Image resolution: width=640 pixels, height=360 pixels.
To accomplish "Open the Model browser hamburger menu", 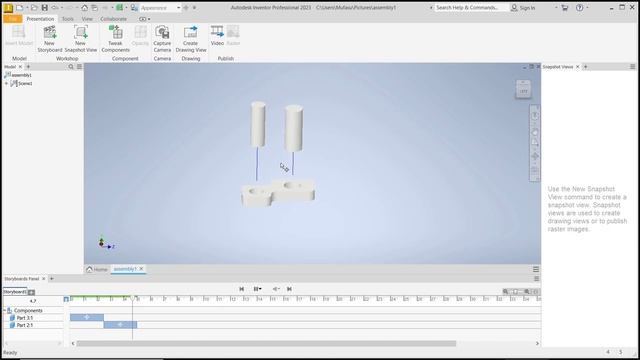I will 79,67.
